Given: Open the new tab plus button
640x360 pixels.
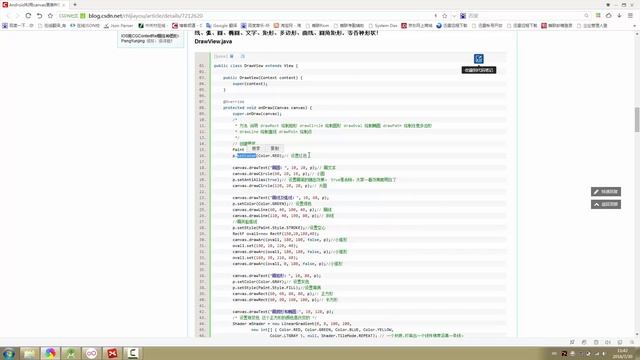Looking at the screenshot, I should (x=75, y=4).
